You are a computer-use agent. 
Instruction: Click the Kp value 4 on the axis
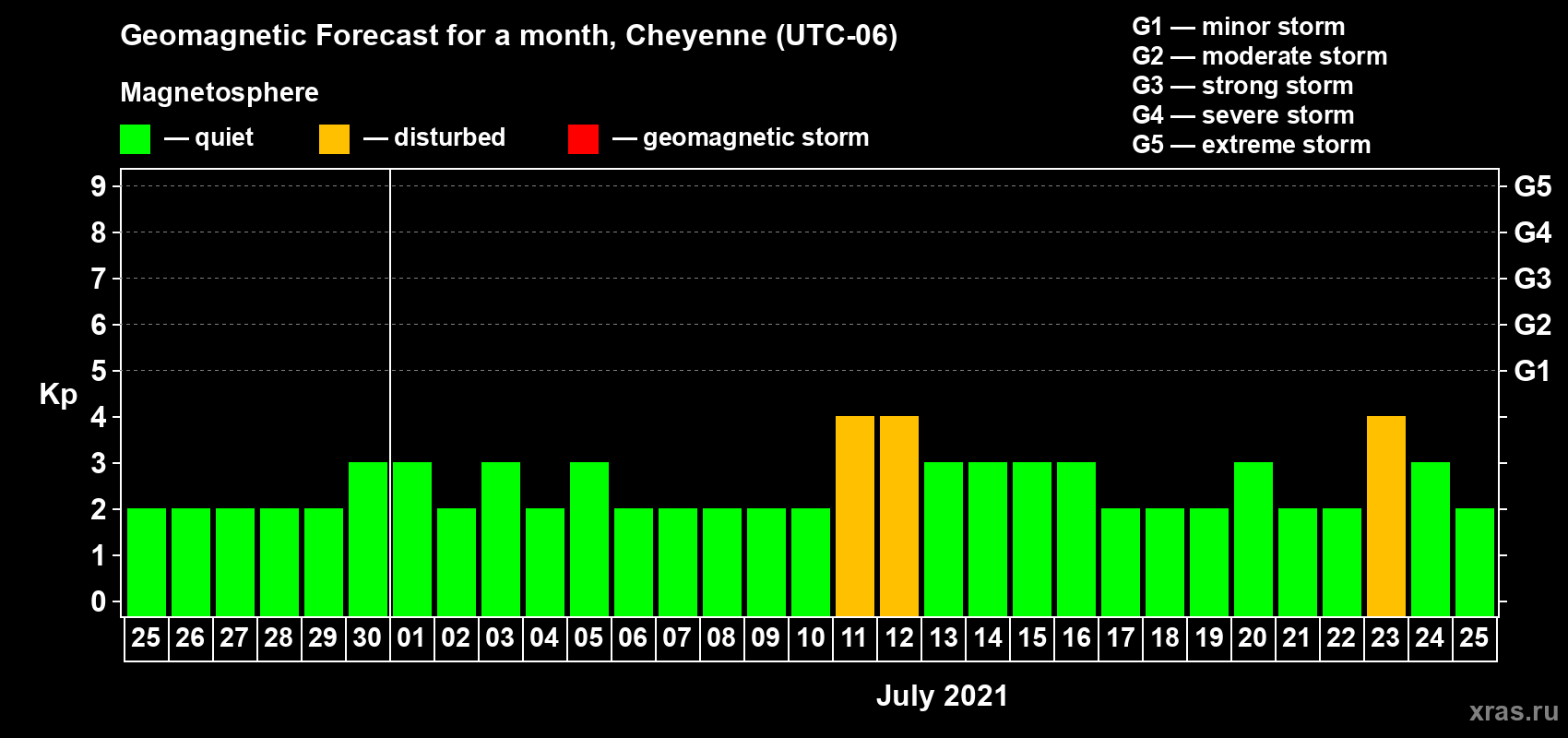coord(99,417)
